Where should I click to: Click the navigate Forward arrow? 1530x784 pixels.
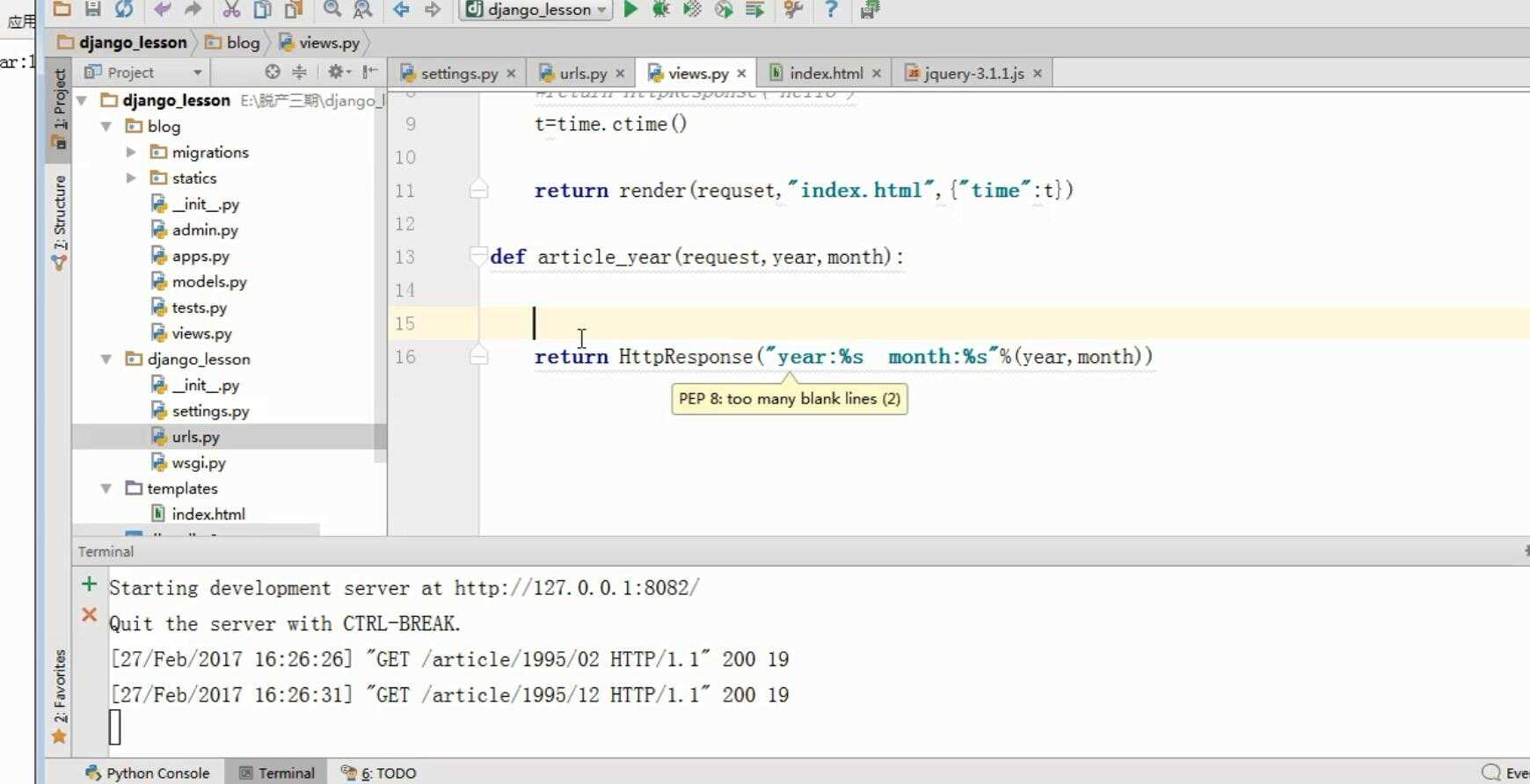point(432,9)
